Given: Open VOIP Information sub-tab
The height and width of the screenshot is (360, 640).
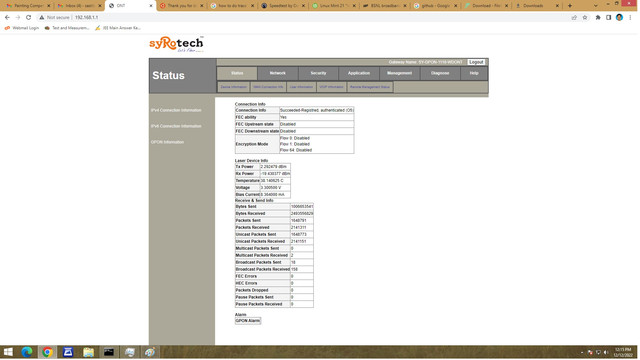Looking at the screenshot, I should tap(331, 87).
